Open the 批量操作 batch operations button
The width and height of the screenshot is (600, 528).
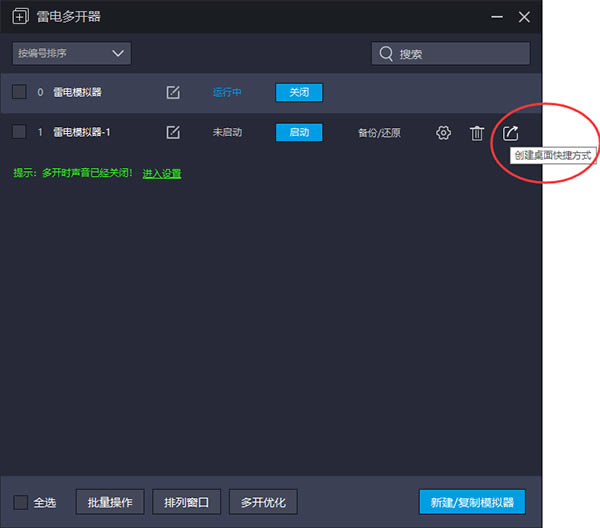click(110, 502)
